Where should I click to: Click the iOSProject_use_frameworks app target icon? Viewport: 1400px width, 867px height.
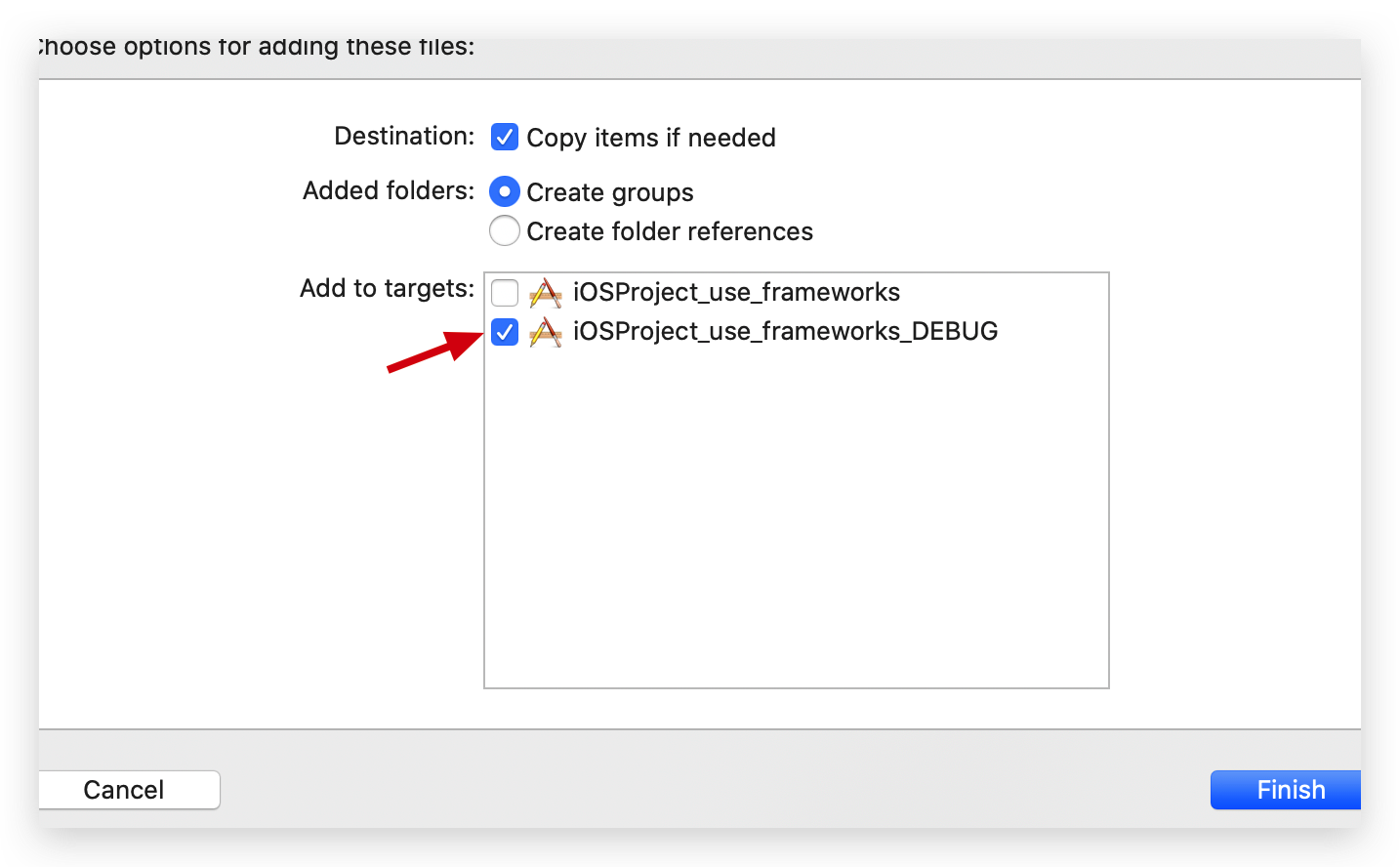click(x=546, y=293)
